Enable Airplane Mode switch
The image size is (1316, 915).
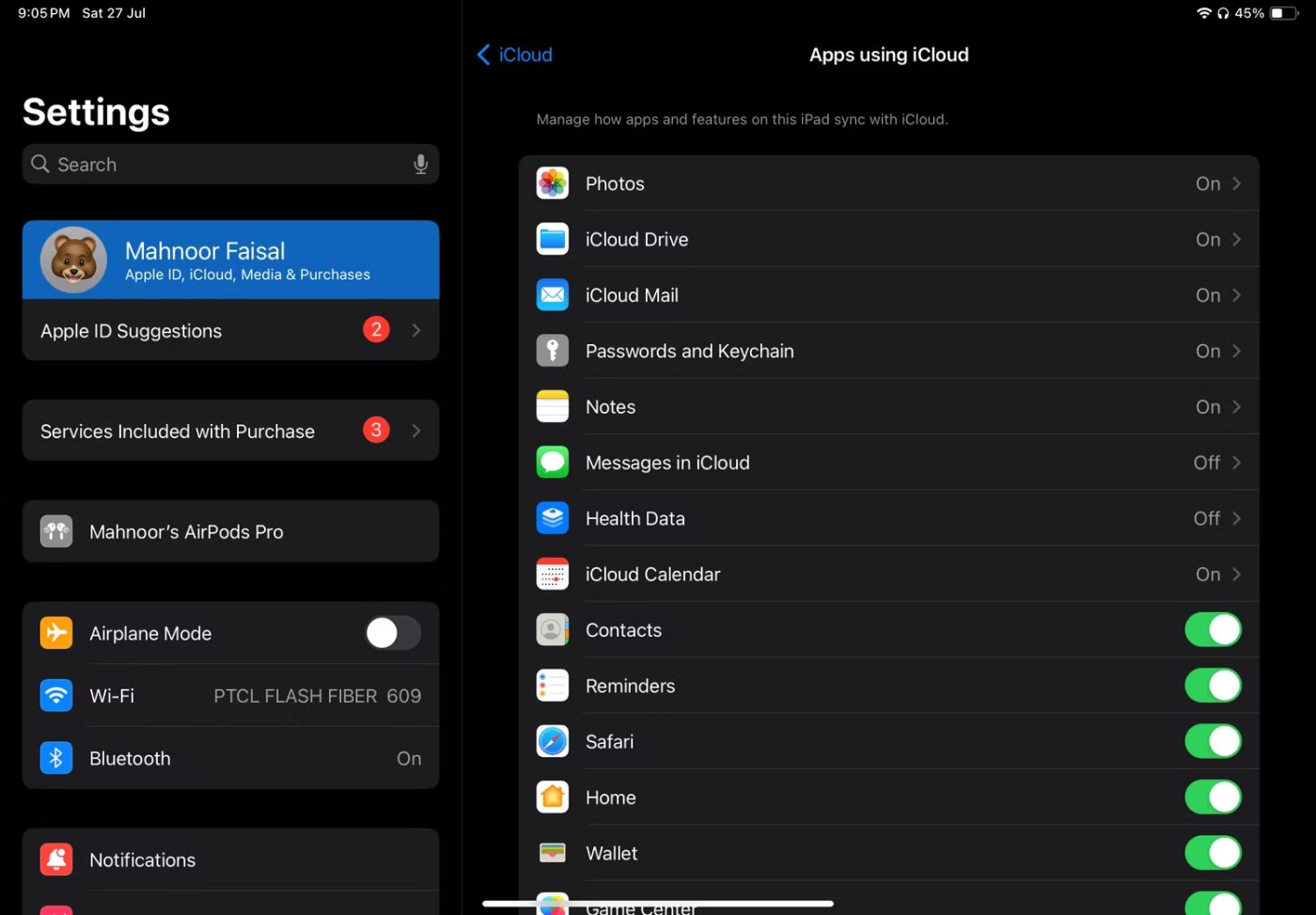tap(392, 633)
